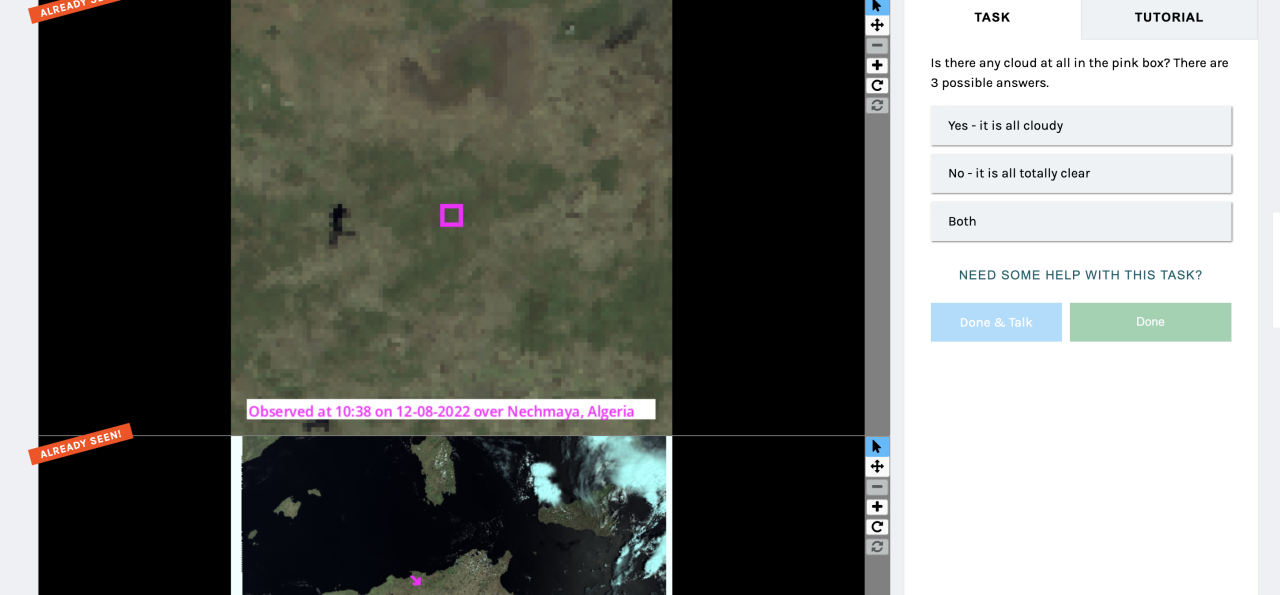Choose 'No - it is all totally clear' answer
Screen dimensions: 1280x595
(x=1081, y=174)
